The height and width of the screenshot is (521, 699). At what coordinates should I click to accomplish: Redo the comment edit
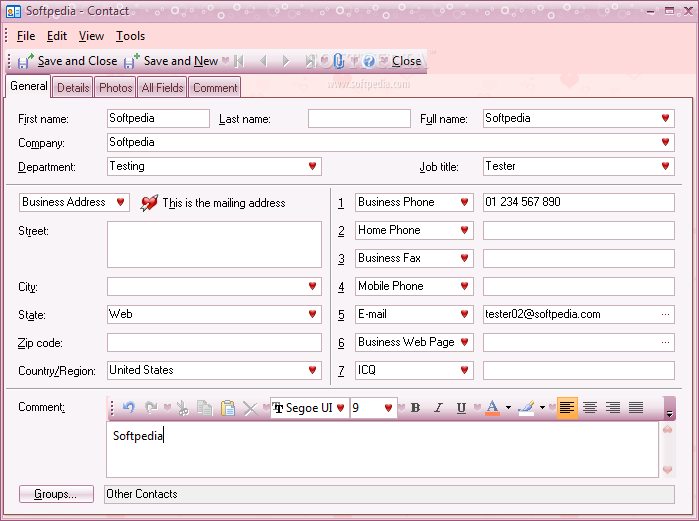(x=151, y=408)
